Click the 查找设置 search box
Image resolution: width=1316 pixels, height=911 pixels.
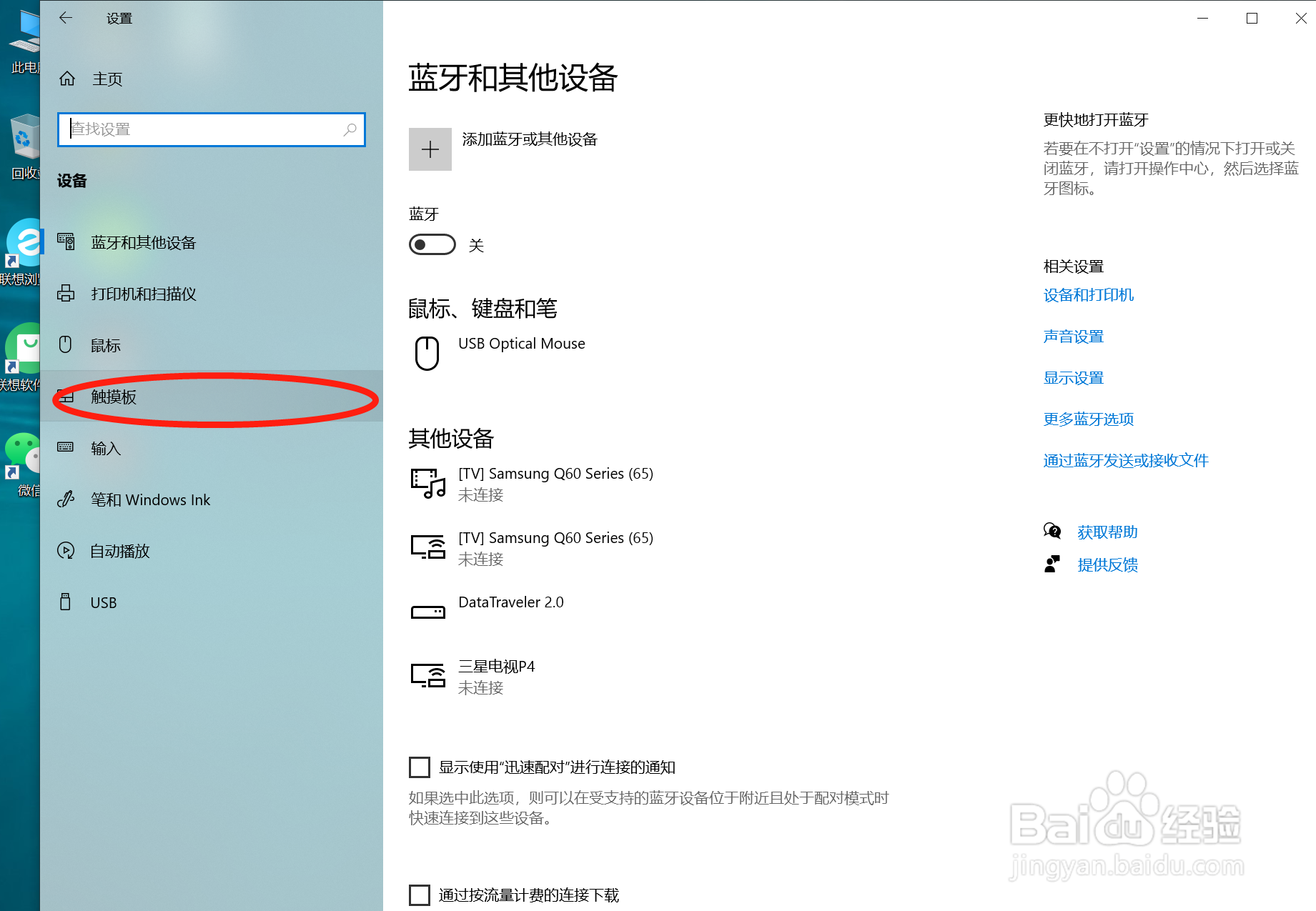(211, 129)
